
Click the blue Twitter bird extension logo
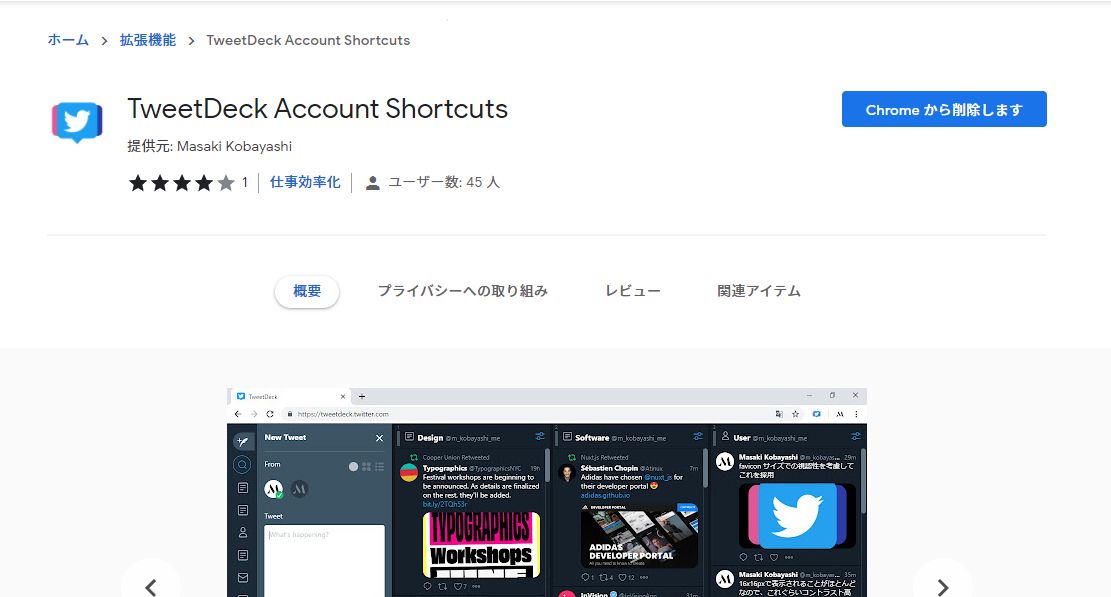pyautogui.click(x=77, y=122)
